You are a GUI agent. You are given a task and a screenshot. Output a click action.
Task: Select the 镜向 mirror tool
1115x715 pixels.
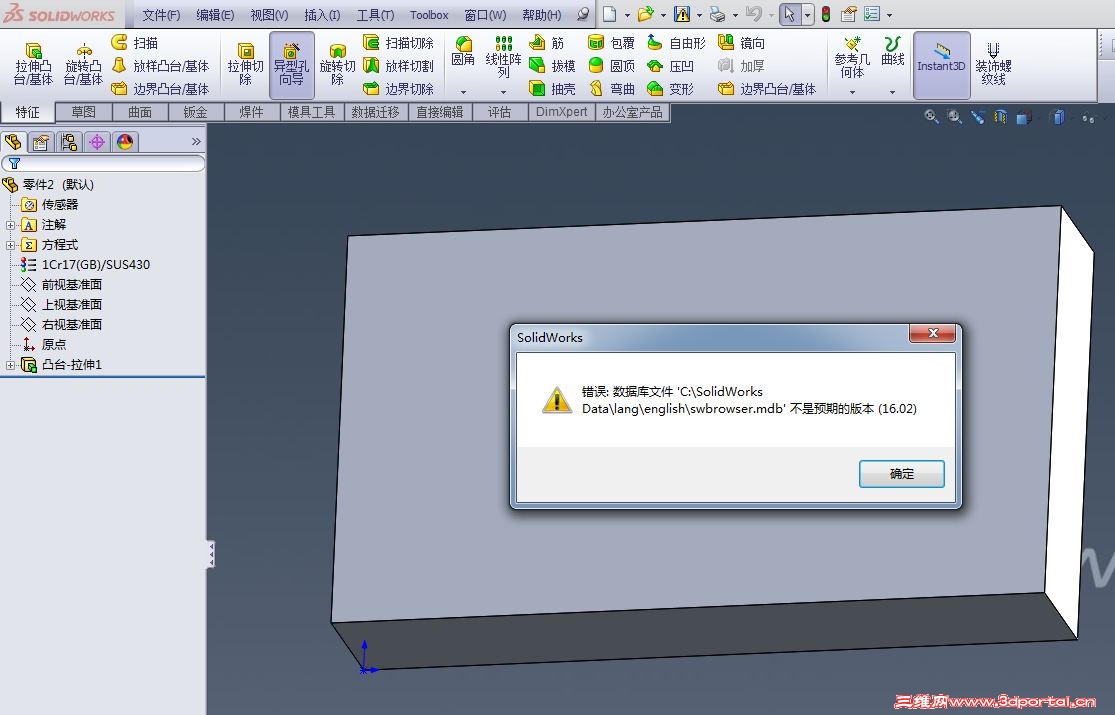742,43
